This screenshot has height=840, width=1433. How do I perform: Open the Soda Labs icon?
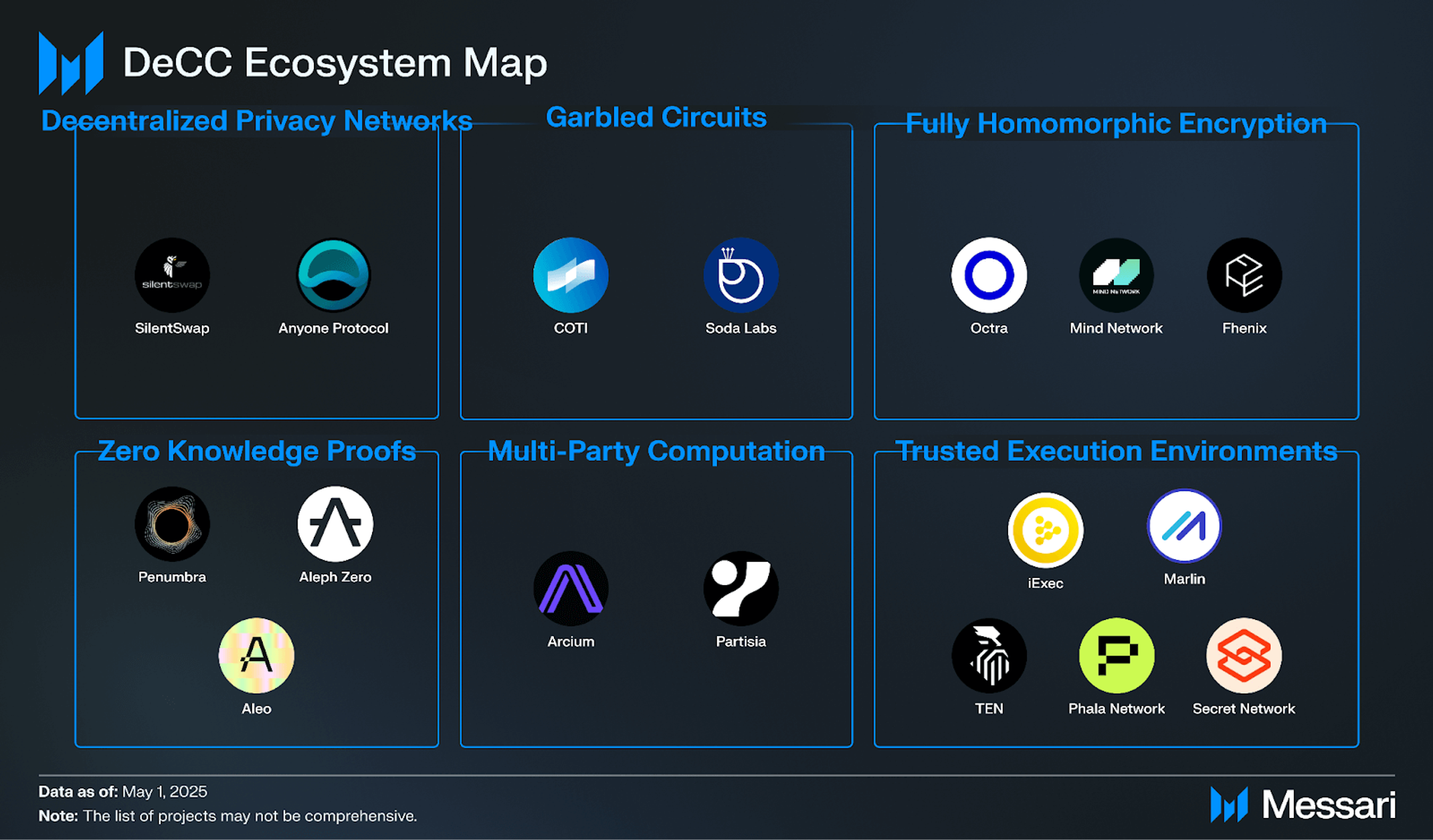741,275
